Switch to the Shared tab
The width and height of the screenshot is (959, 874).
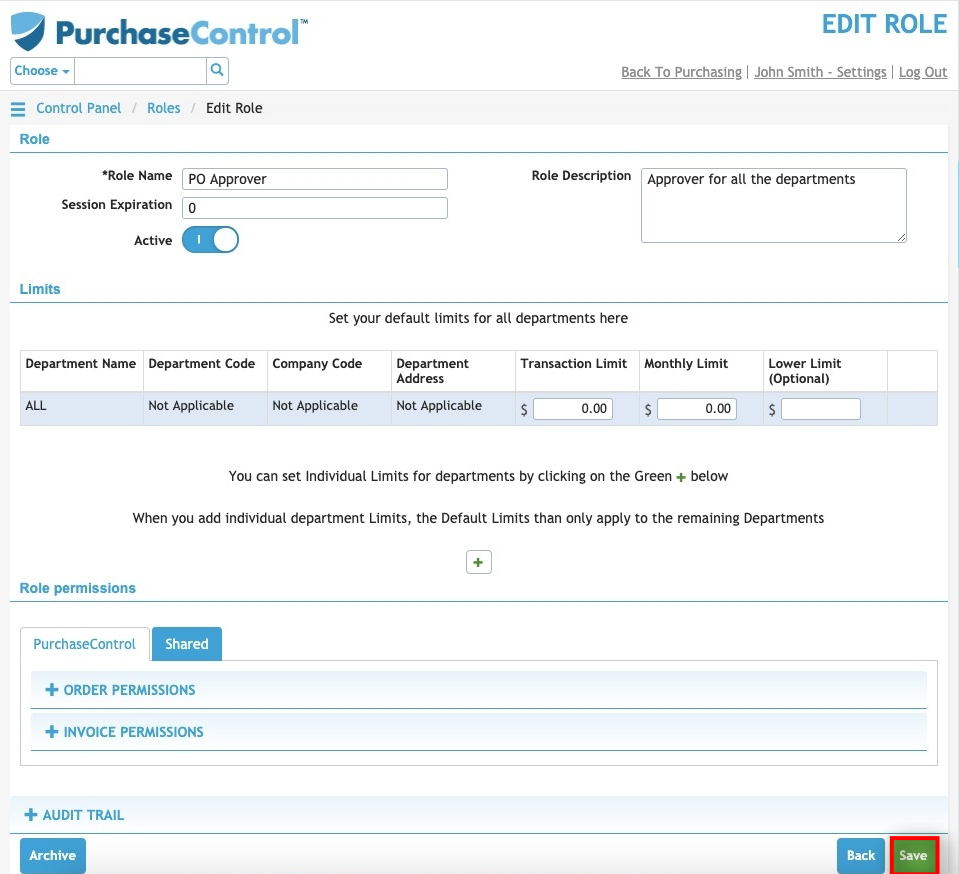pyautogui.click(x=187, y=644)
